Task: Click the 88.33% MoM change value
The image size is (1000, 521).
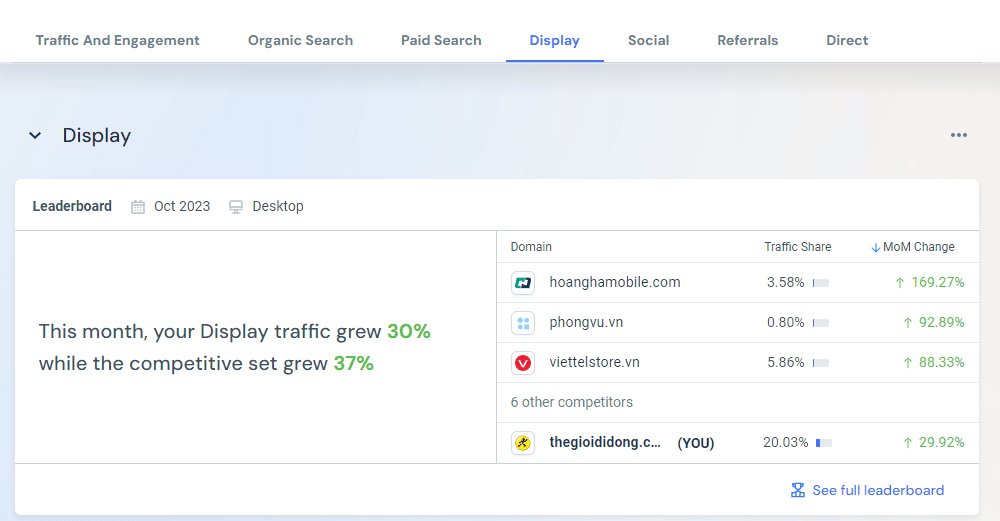Action: click(941, 362)
